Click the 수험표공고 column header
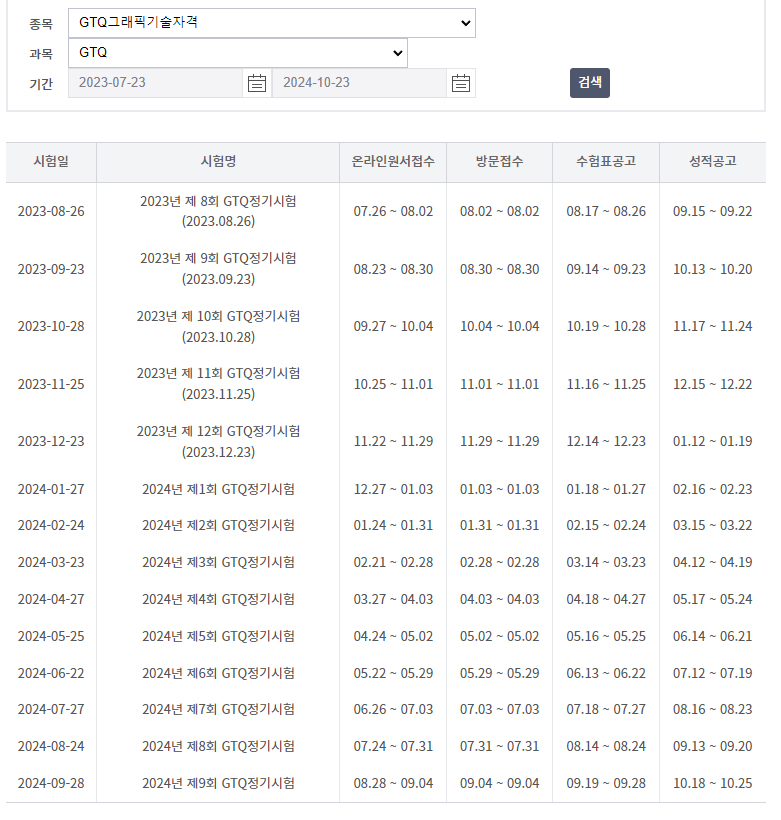Viewport: 781px width, 820px height. [x=606, y=161]
